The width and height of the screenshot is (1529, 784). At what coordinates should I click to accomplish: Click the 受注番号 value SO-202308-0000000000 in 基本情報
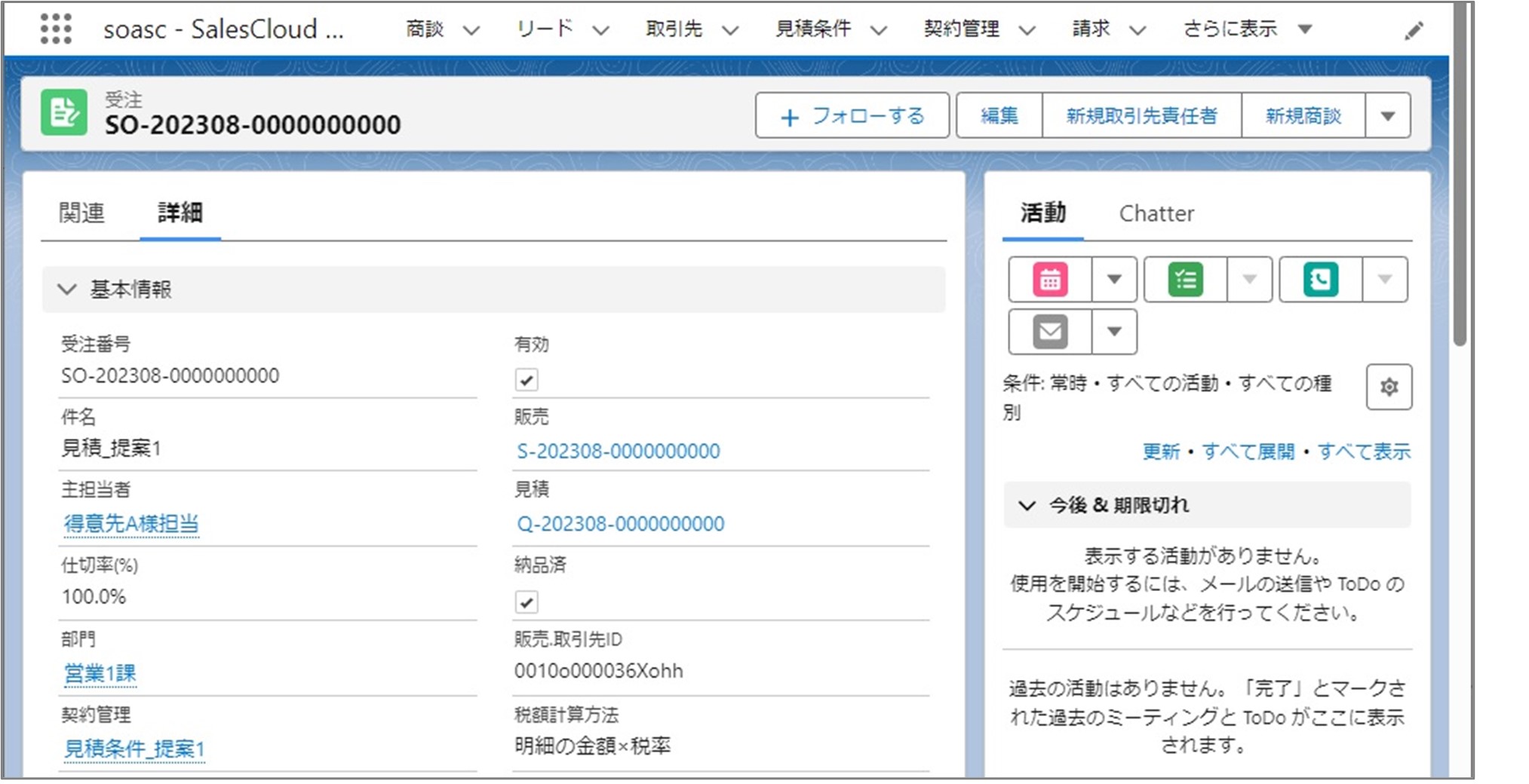point(170,375)
